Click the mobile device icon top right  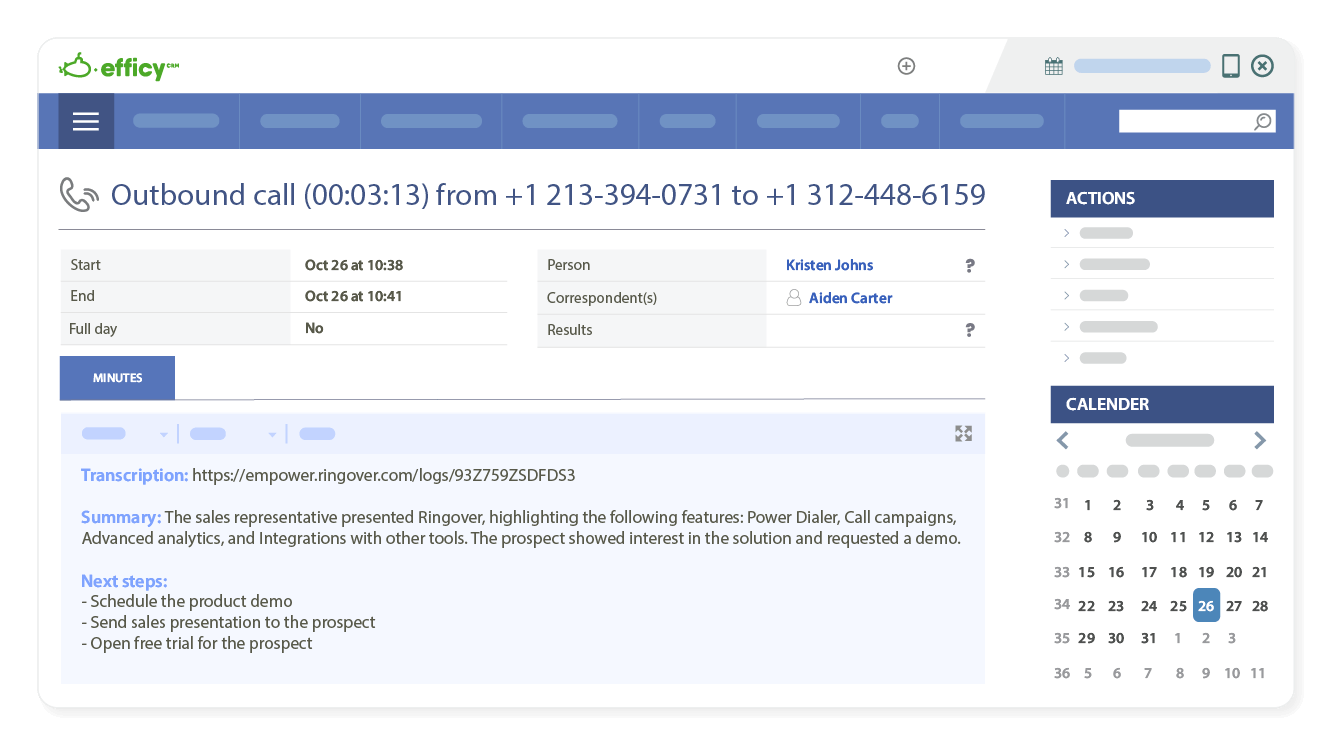[x=1231, y=64]
